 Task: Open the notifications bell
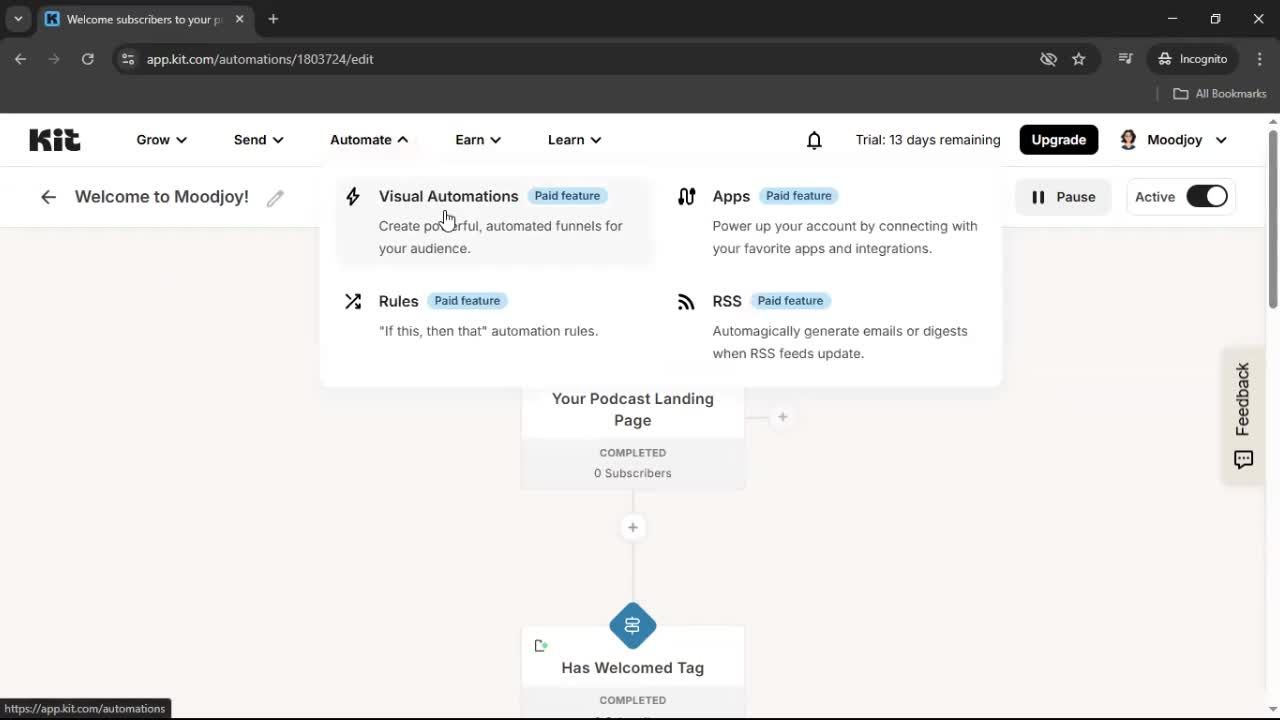coord(814,140)
